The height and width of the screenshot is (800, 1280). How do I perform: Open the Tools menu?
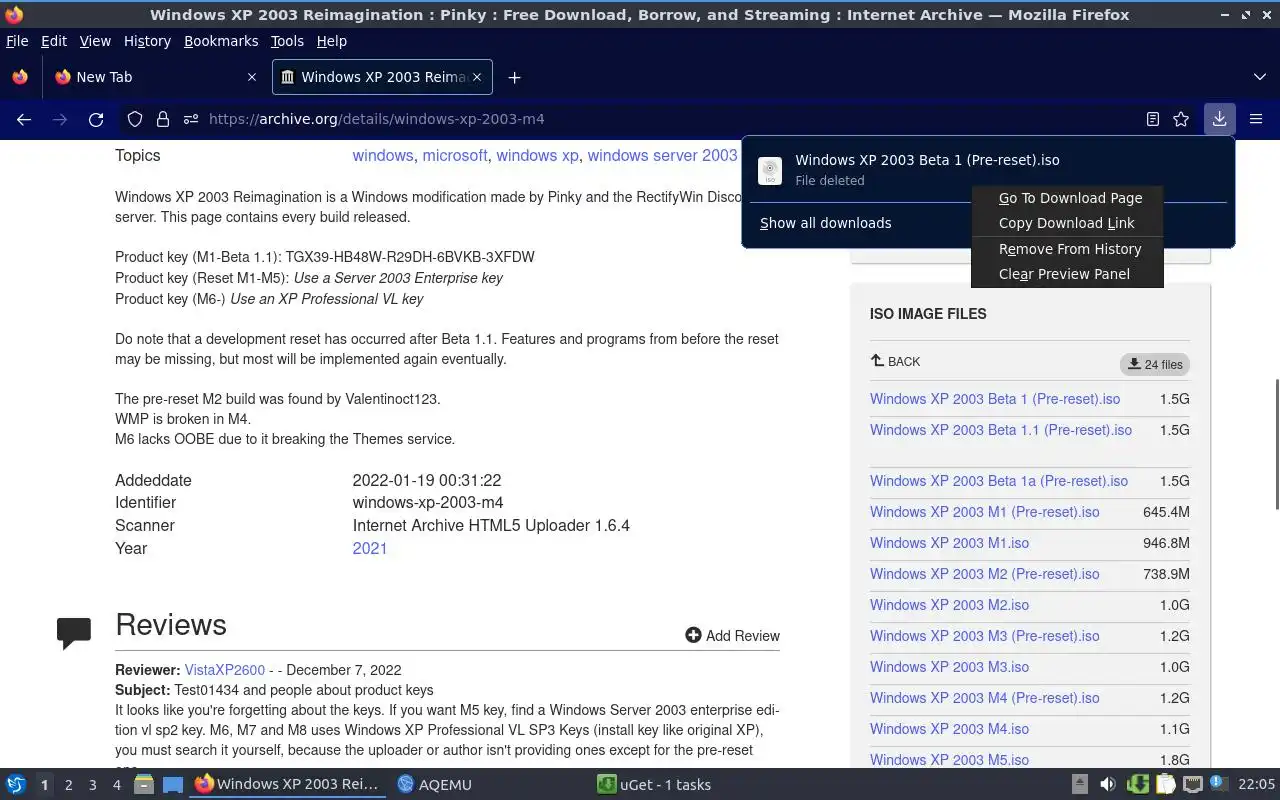[287, 41]
